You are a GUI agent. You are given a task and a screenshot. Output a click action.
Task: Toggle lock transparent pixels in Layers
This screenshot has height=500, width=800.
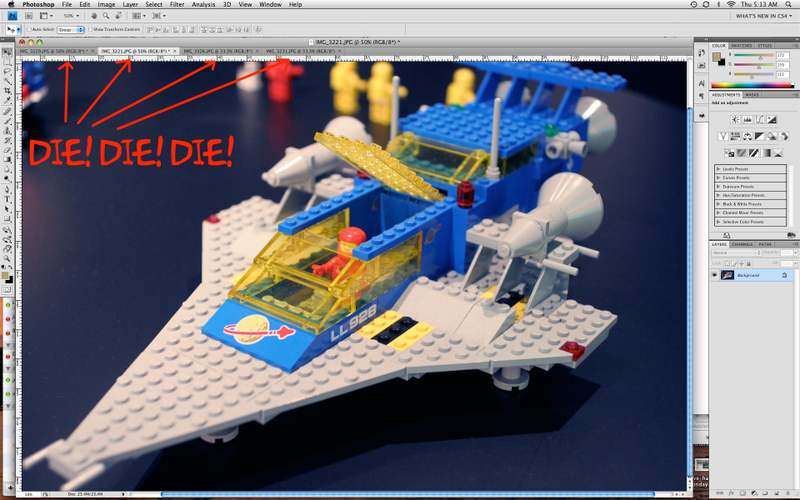727,264
